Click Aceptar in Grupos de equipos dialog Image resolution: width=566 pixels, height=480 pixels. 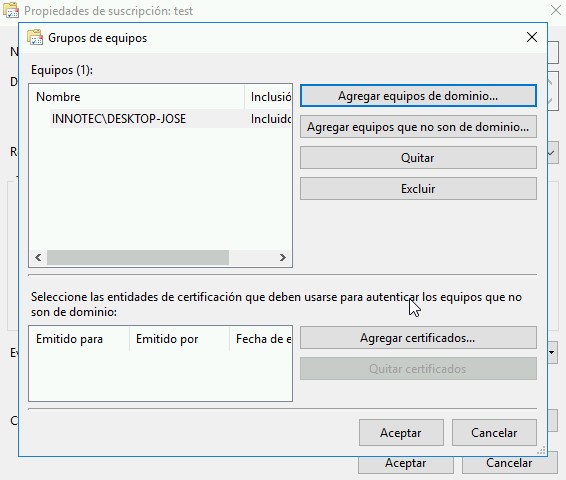tap(401, 433)
